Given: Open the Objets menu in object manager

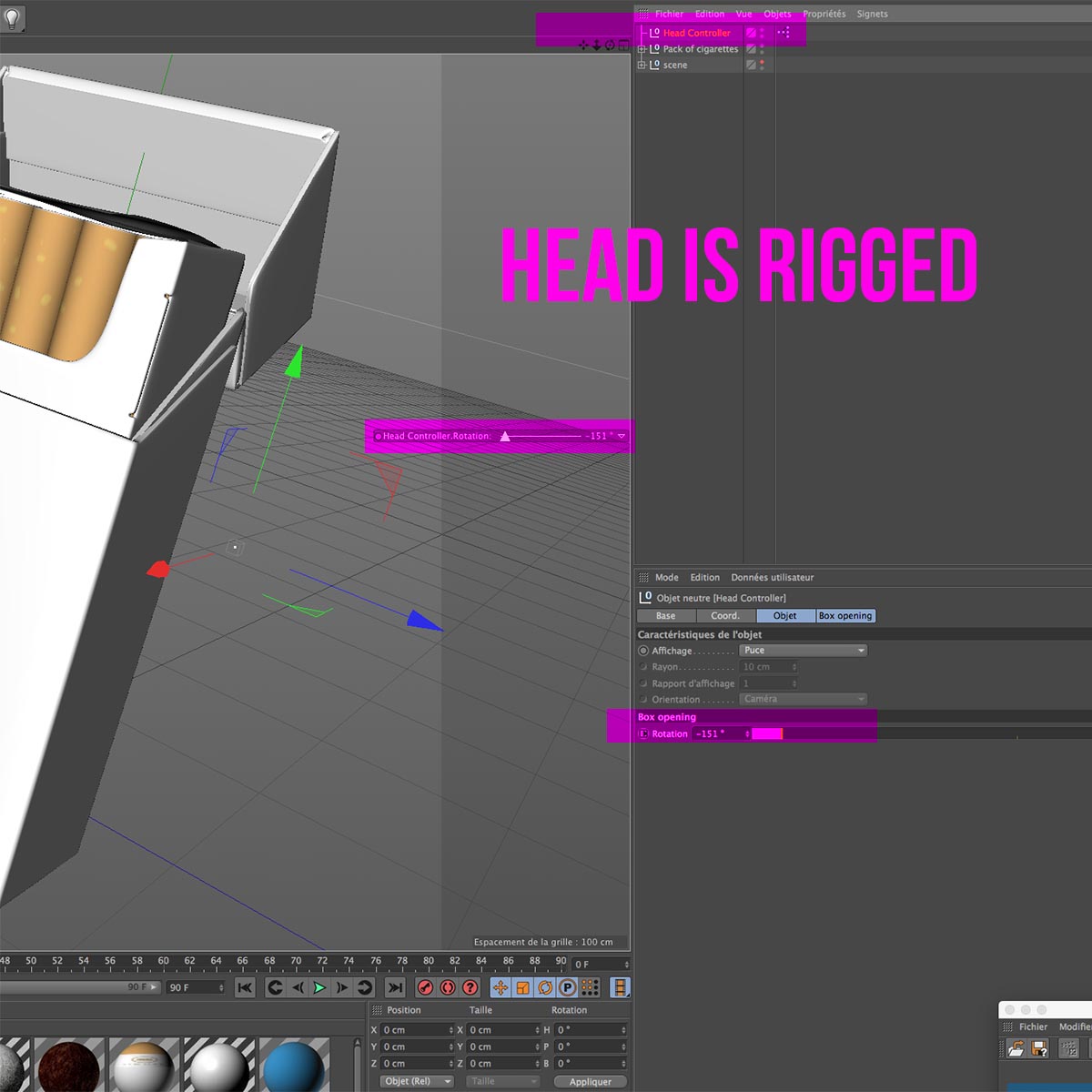Looking at the screenshot, I should [x=777, y=14].
